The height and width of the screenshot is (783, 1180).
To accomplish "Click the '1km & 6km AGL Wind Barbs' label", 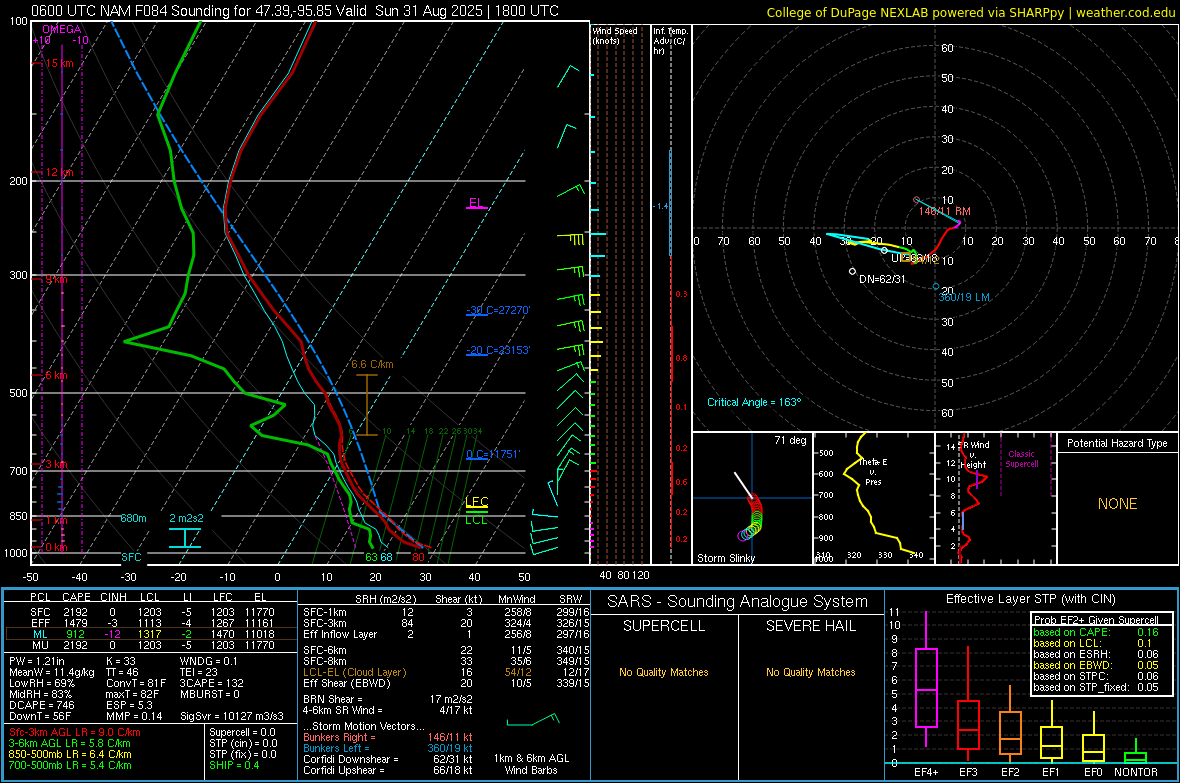I will [x=531, y=764].
